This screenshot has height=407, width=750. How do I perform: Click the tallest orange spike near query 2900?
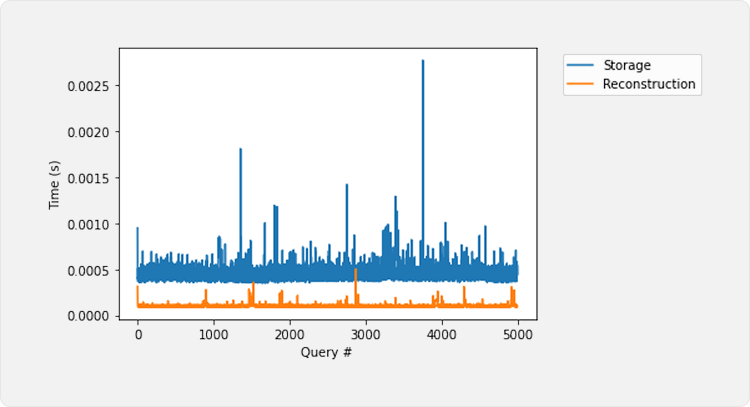pyautogui.click(x=356, y=270)
